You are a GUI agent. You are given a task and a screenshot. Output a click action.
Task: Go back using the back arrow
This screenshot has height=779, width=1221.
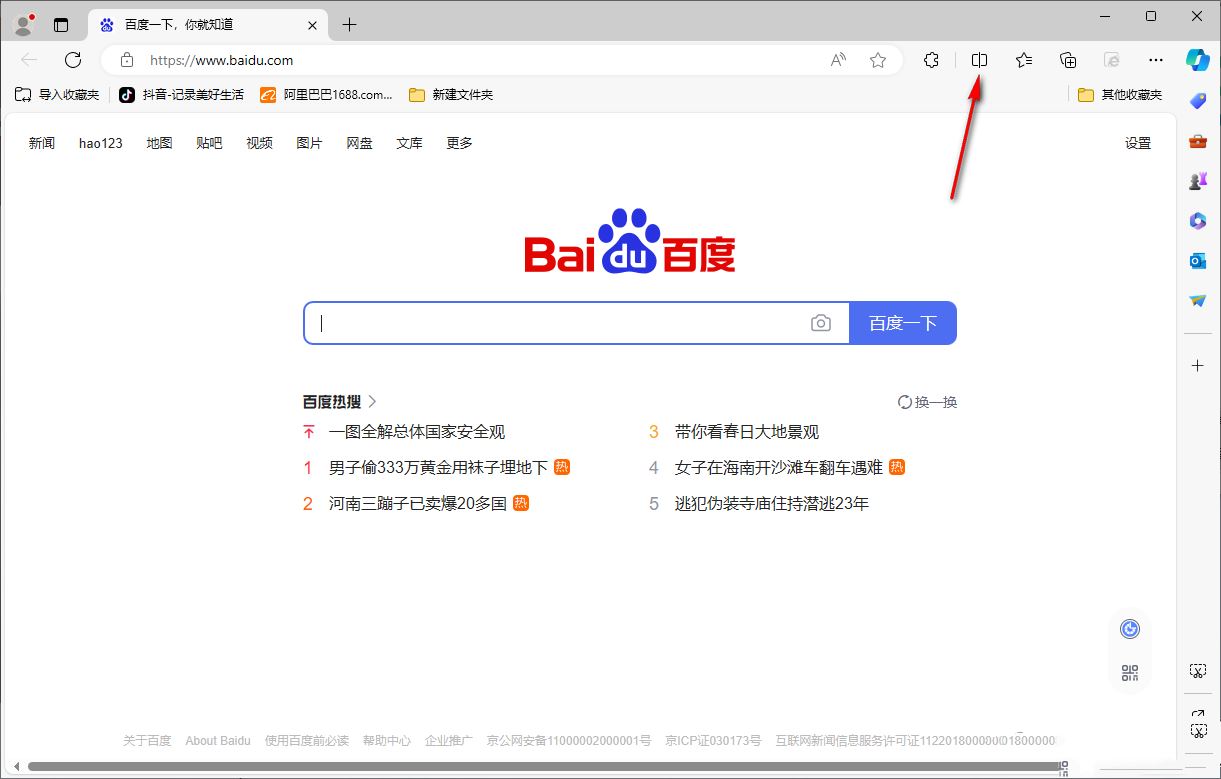(x=29, y=60)
